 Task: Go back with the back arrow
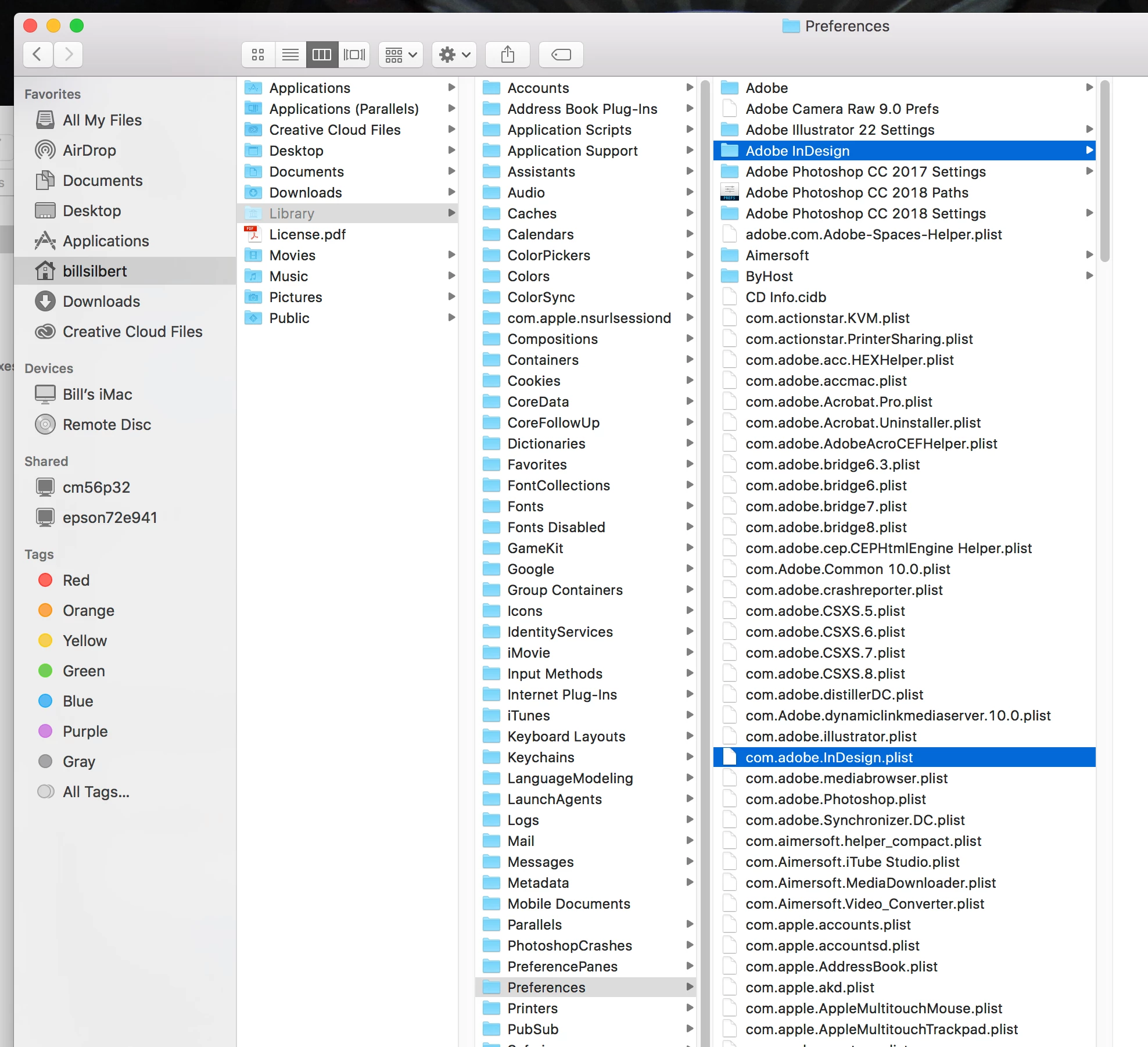click(x=38, y=55)
